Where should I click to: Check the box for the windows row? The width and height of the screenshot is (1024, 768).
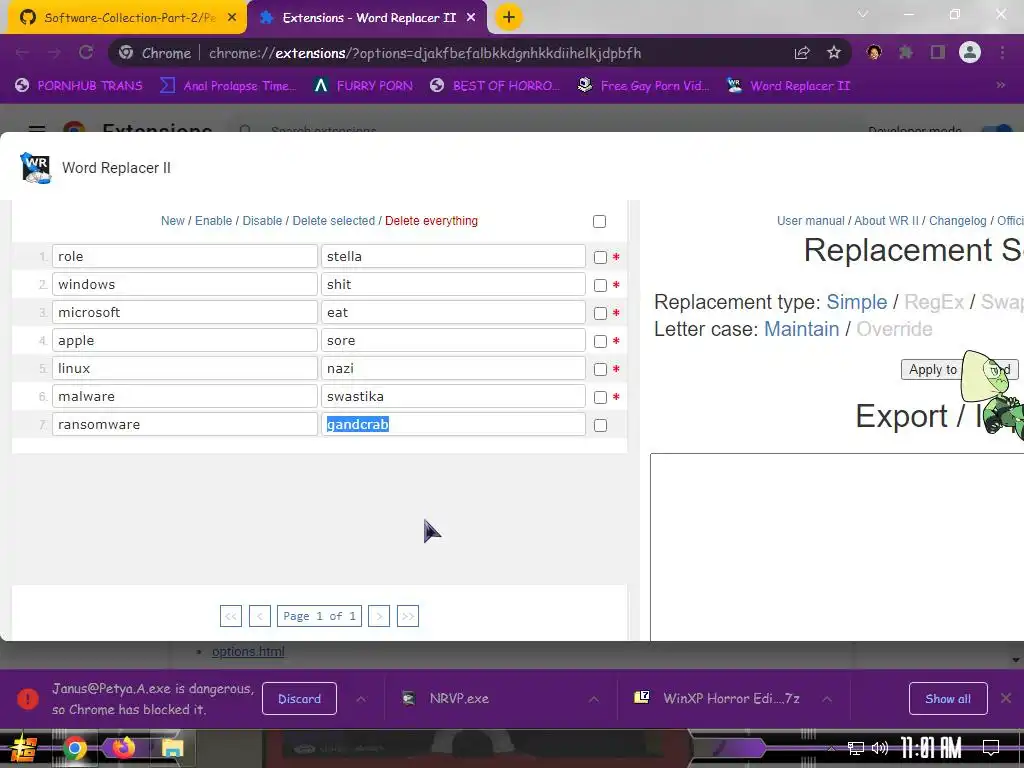[x=600, y=285]
